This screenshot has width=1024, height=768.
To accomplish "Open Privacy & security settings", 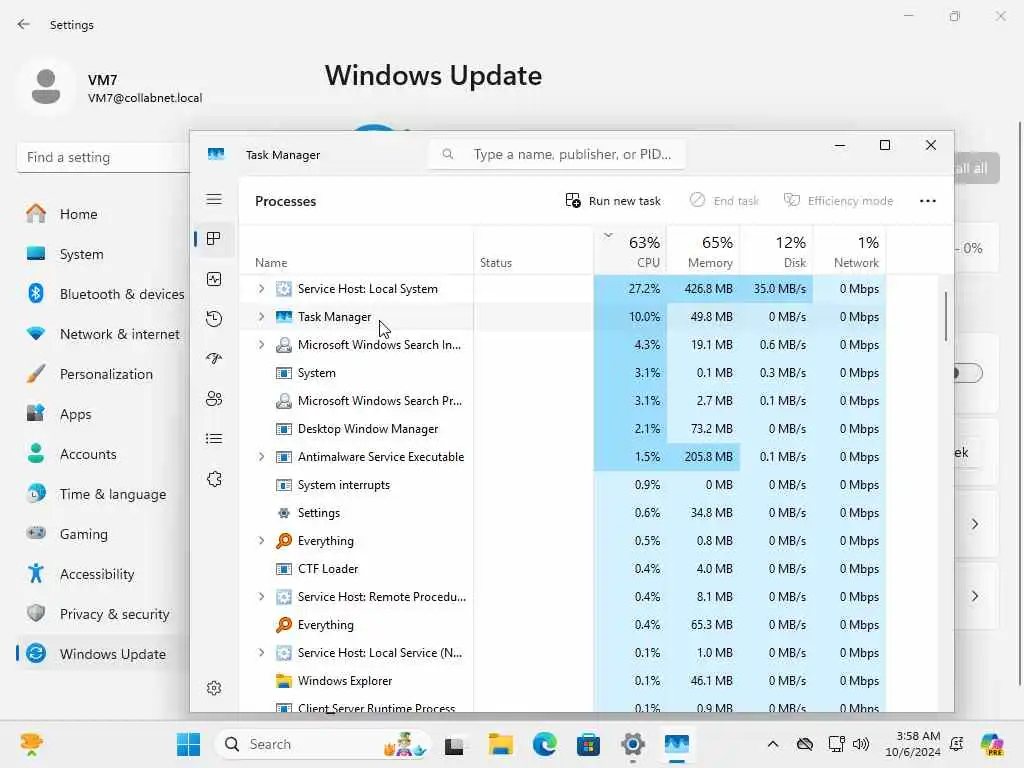I will pos(104,614).
